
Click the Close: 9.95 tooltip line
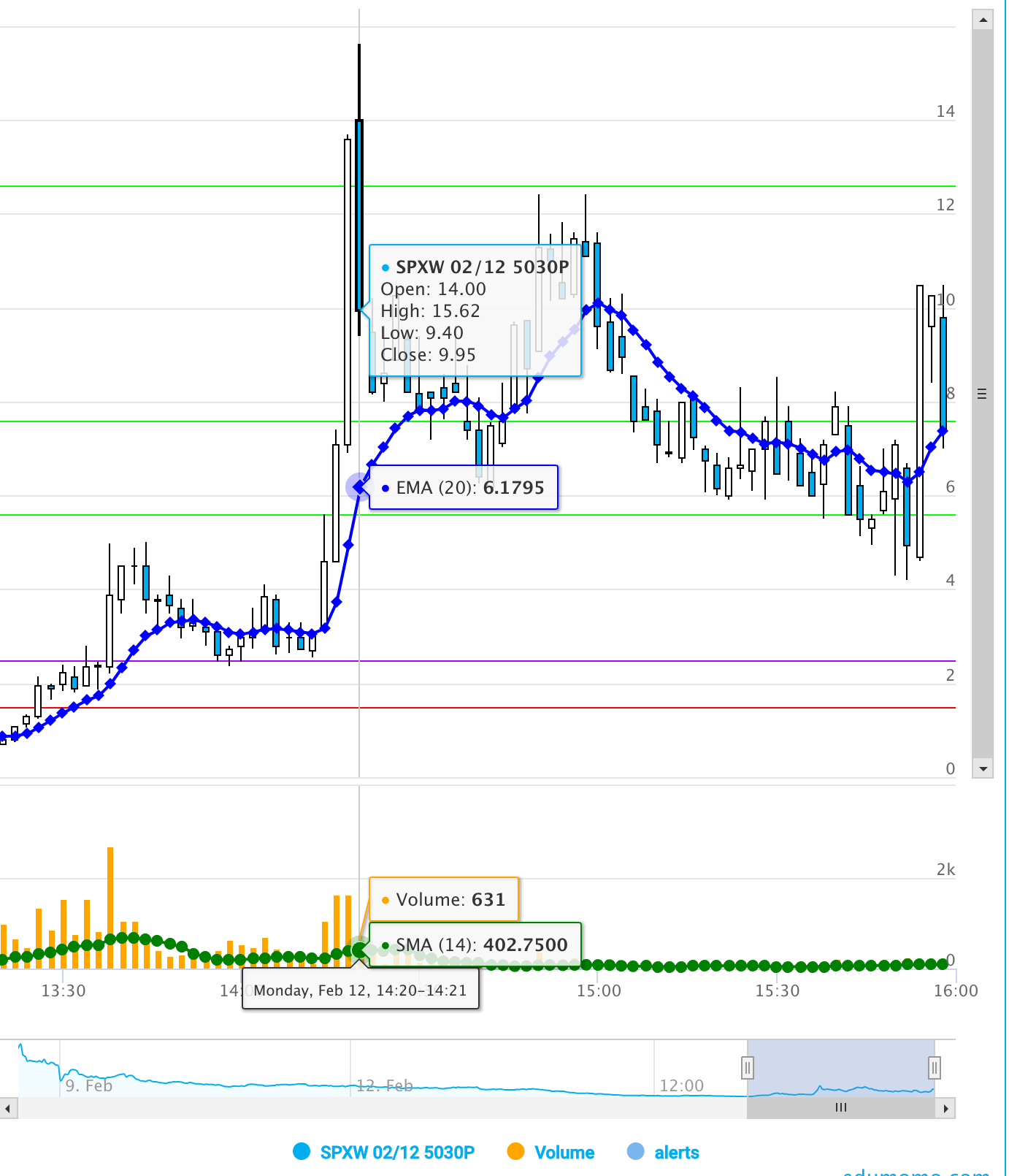[x=428, y=355]
